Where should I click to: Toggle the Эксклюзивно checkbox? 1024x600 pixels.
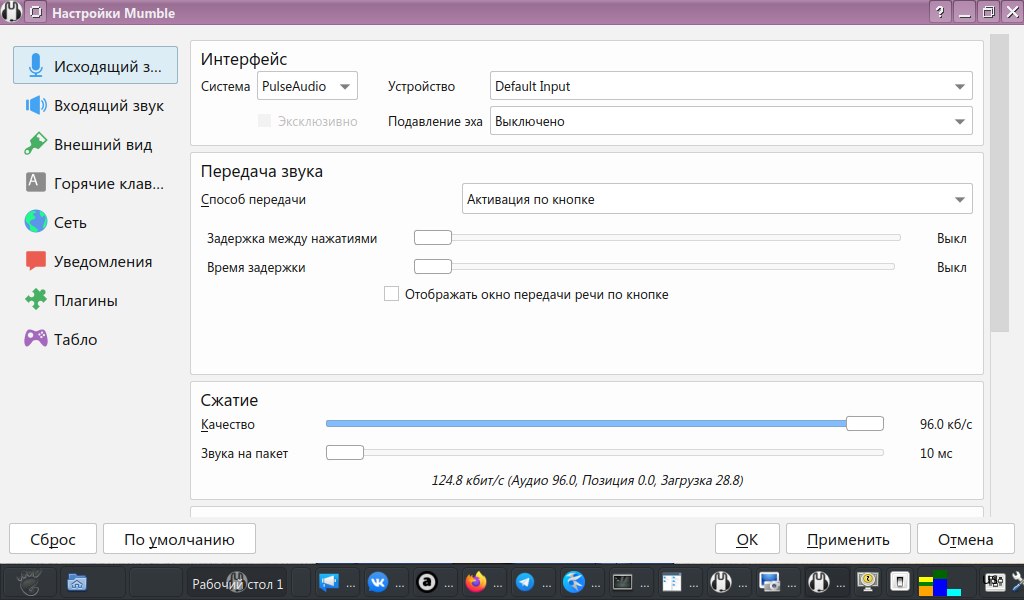[264, 121]
